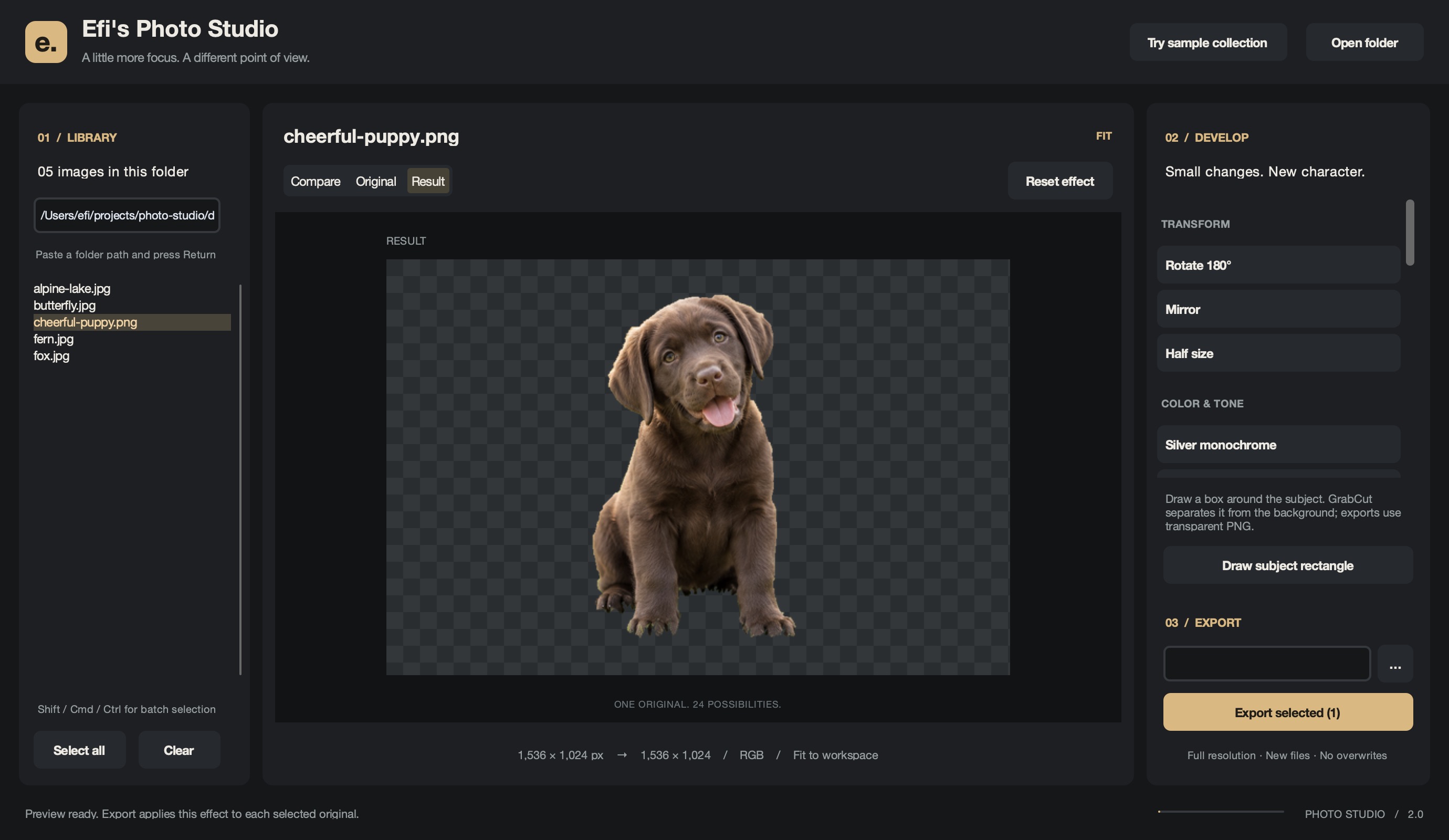The width and height of the screenshot is (1449, 840).
Task: Click the Efi's Photo Studio logo icon
Action: [x=46, y=42]
